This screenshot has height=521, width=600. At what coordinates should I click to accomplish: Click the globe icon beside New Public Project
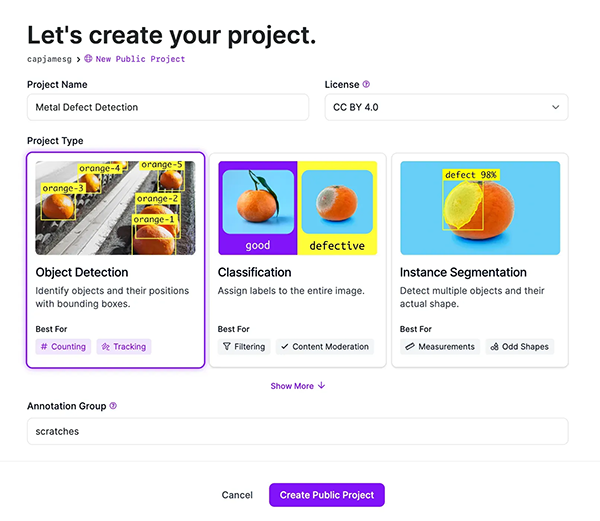coord(88,59)
